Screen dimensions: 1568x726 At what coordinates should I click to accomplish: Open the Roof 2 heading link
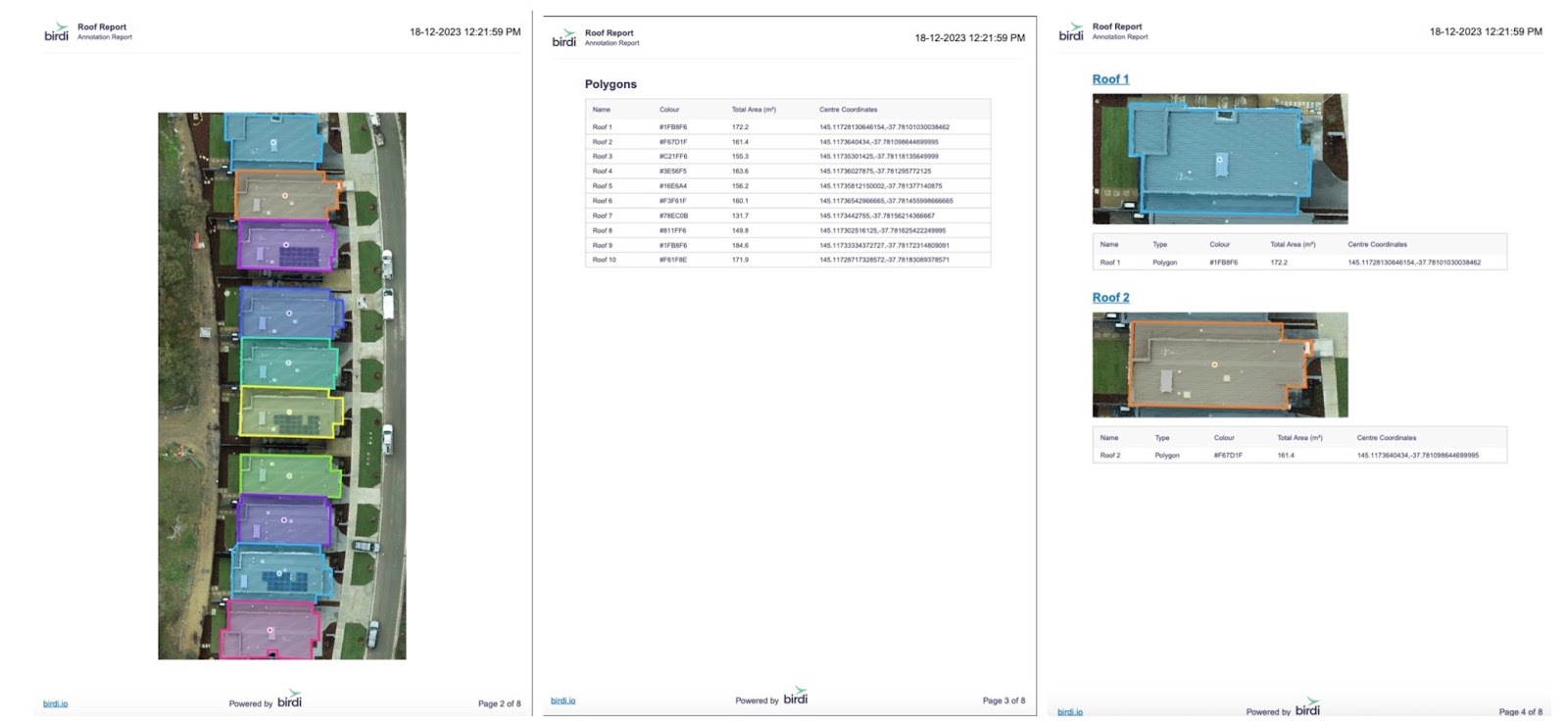[1110, 298]
